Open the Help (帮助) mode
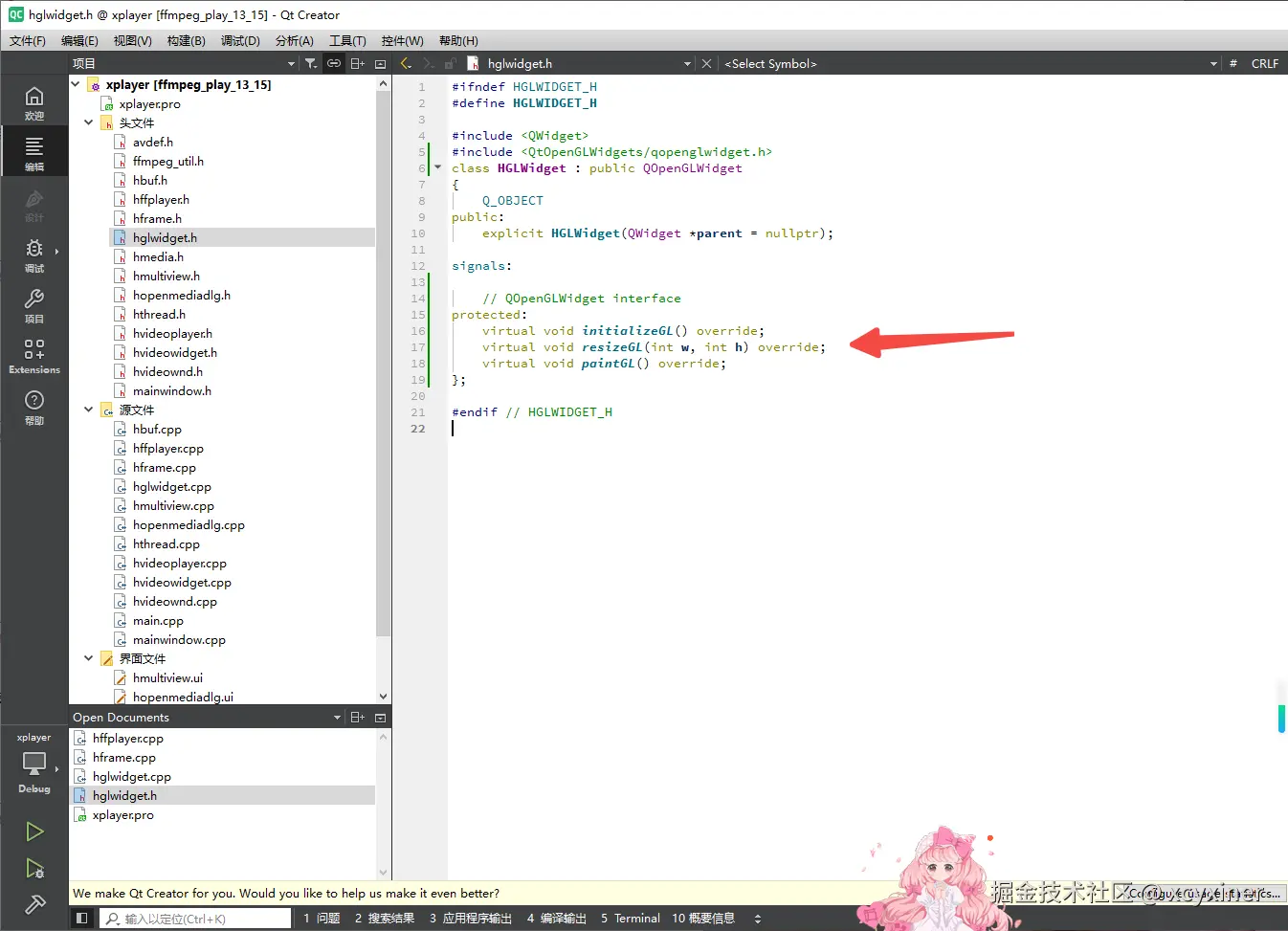The width and height of the screenshot is (1288, 931). 34,408
